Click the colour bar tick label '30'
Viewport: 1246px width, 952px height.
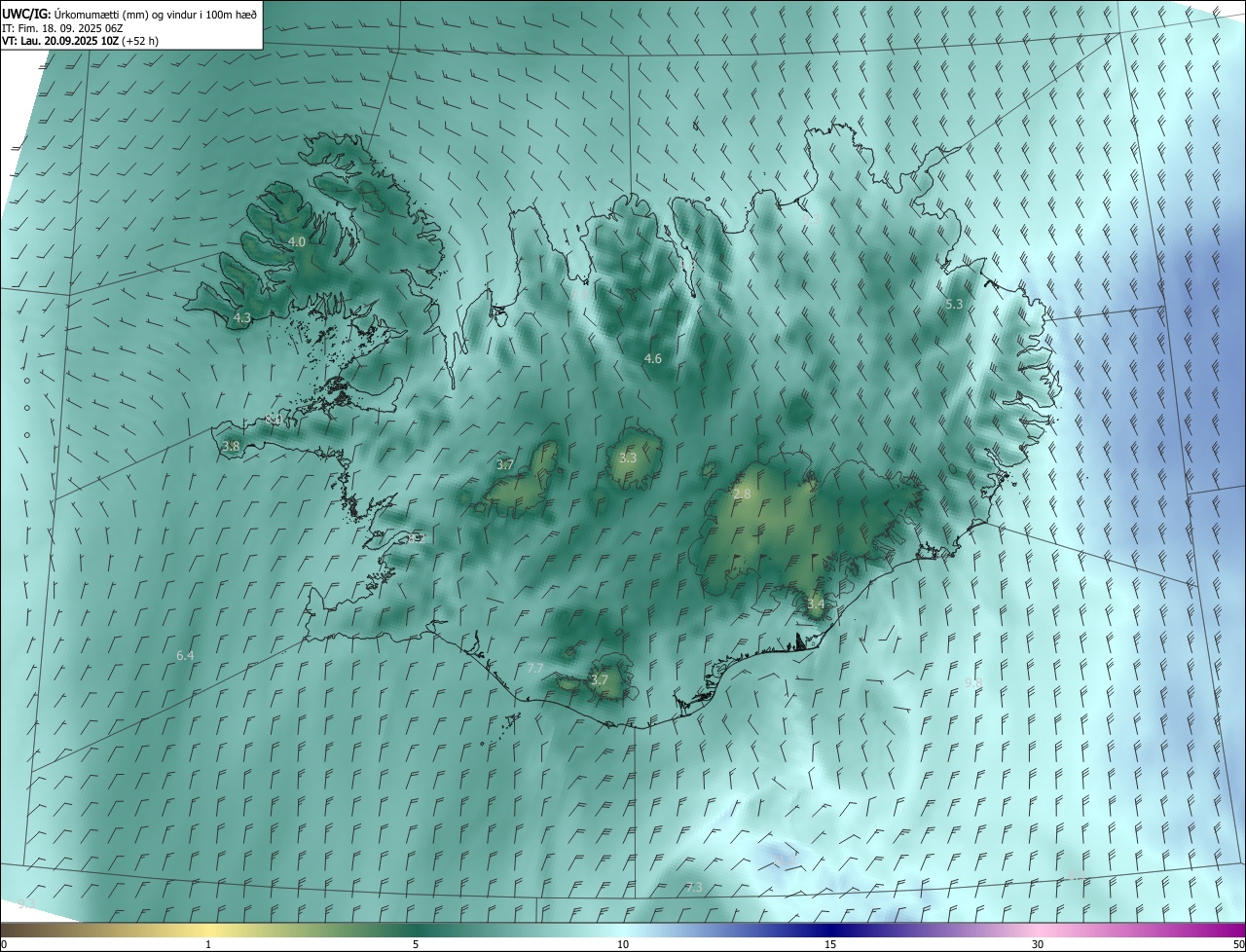[x=1038, y=945]
